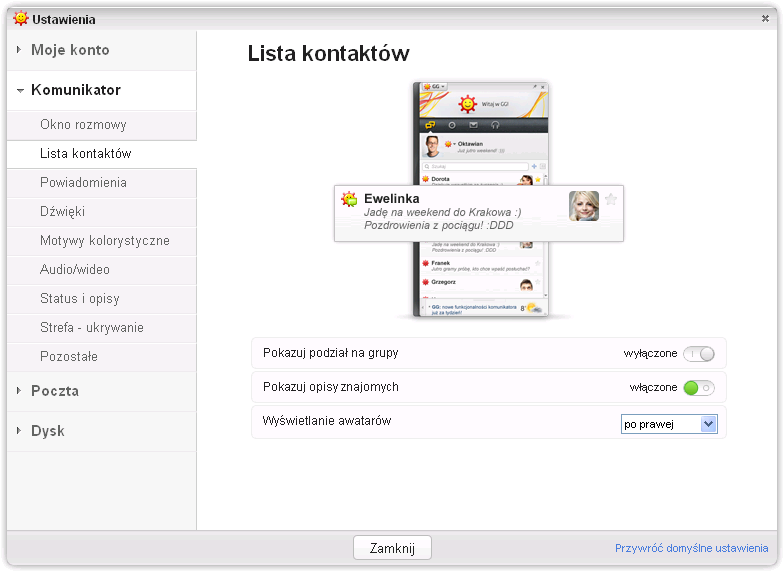
Task: Click 'Pokazuj podział na grupy' label text
Action: [x=330, y=353]
